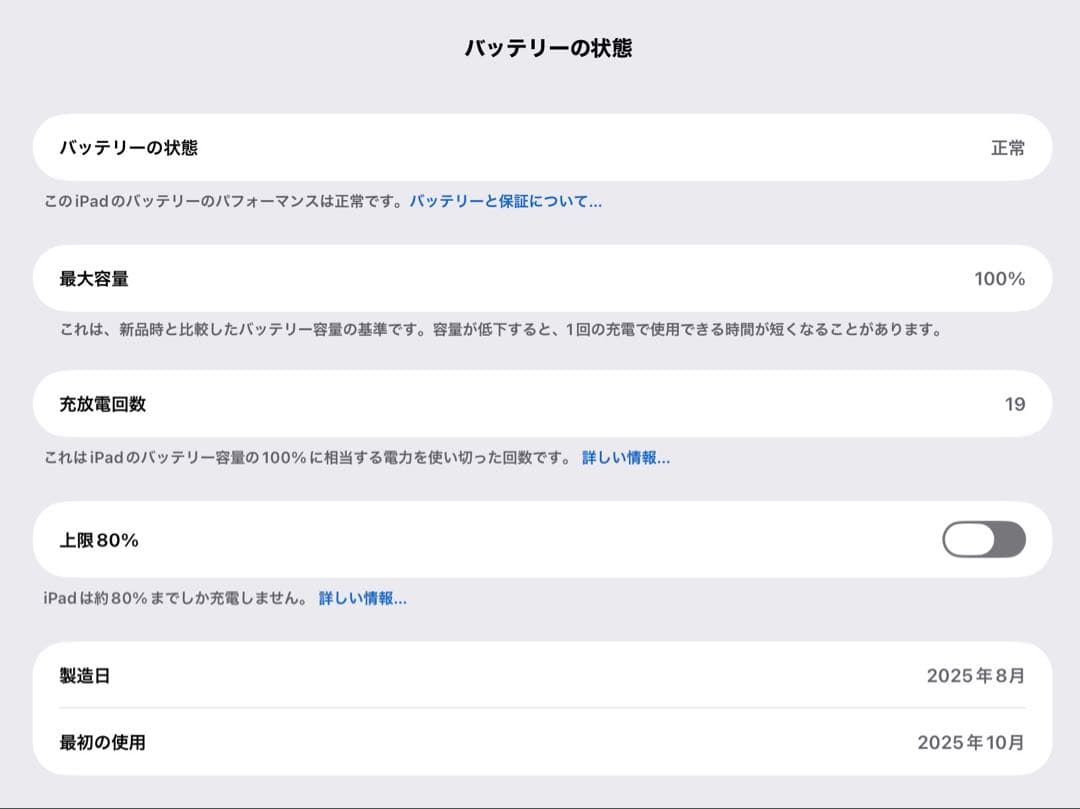Click the cycle count value 19
Screen dimensions: 1080x809
(1016, 403)
